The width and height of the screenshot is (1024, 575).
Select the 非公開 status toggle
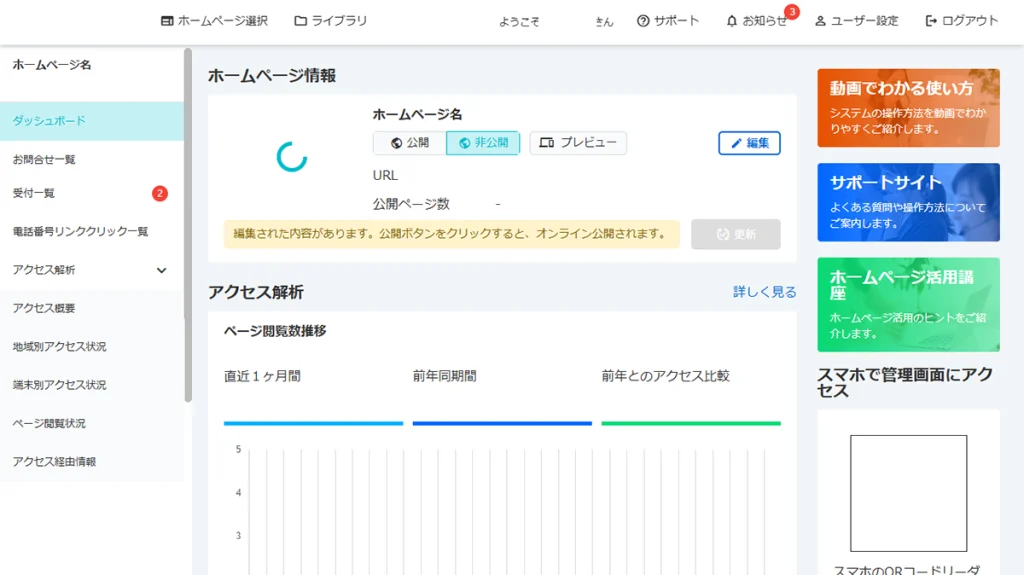(x=483, y=143)
